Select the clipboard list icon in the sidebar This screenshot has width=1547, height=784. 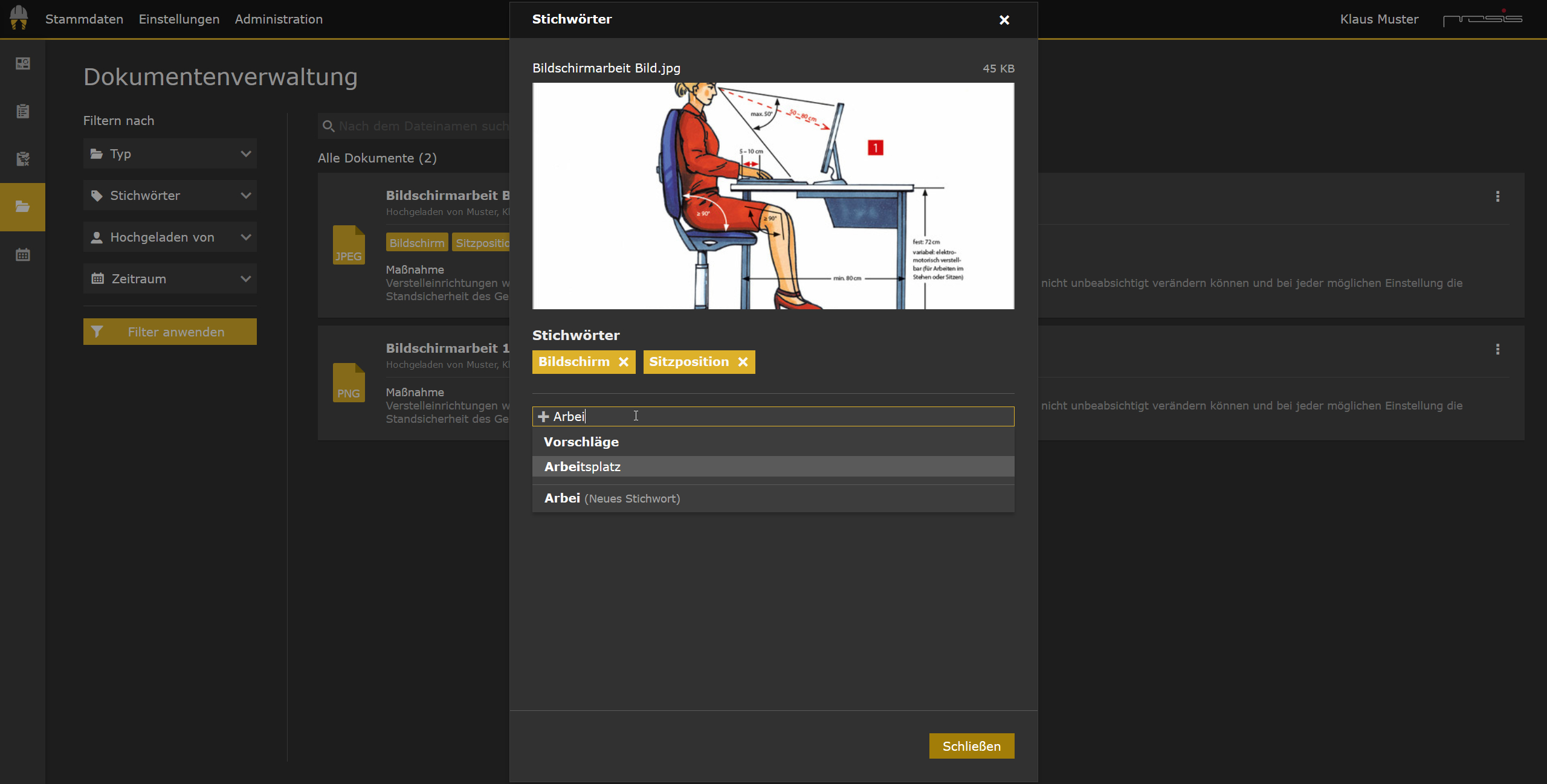pyautogui.click(x=22, y=111)
